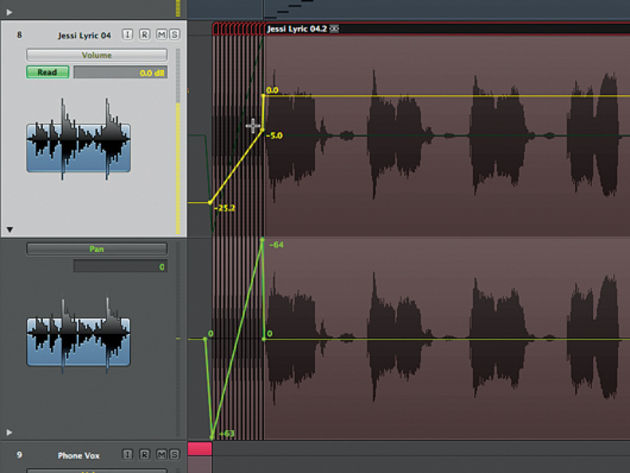The width and height of the screenshot is (630, 473).
Task: Open the Volume automation parameter dropdown
Action: tap(97, 55)
